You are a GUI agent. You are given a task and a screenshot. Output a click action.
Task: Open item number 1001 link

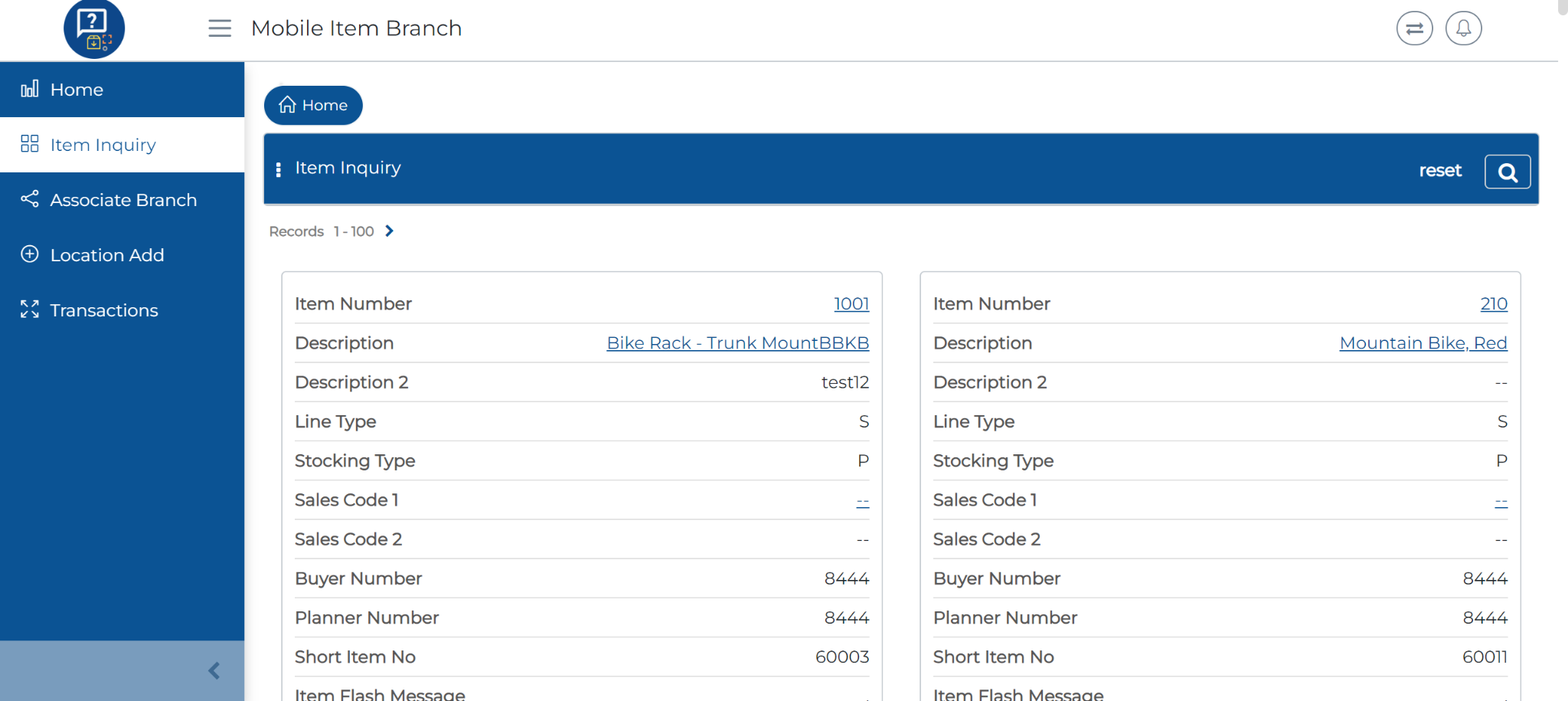tap(851, 304)
